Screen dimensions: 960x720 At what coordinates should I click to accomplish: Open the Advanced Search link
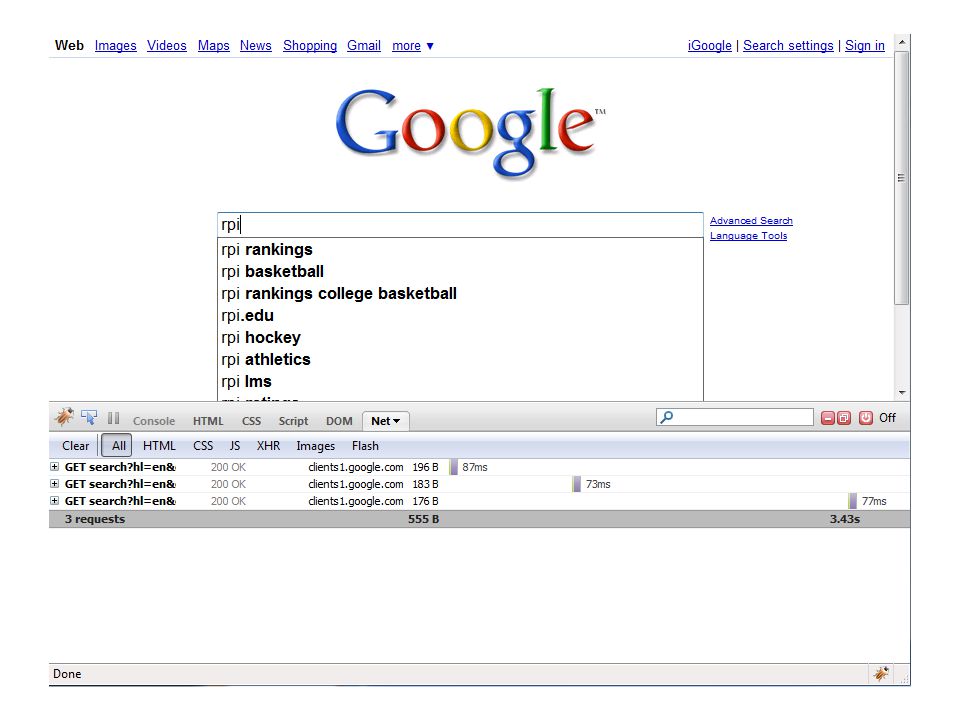751,220
